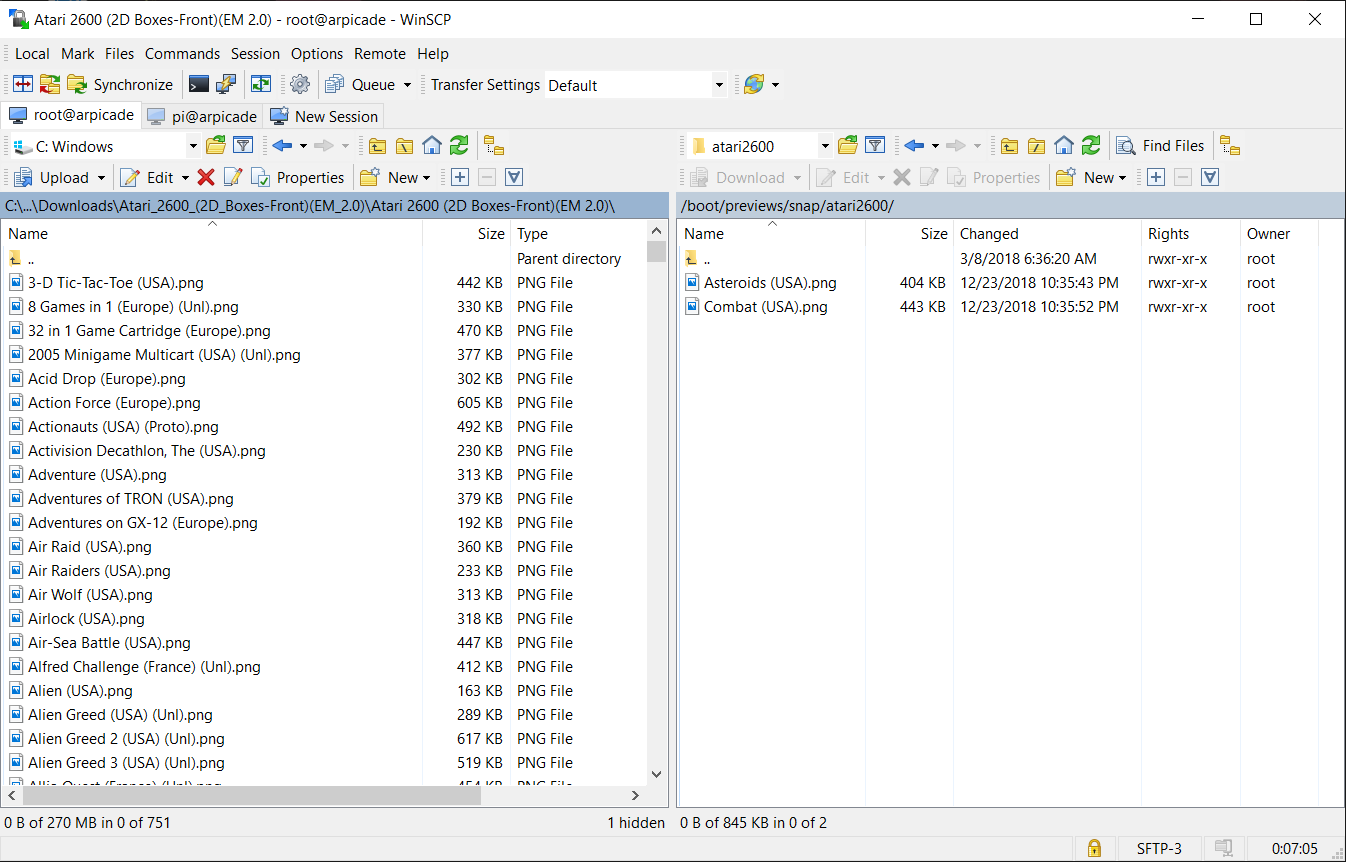Toggle local directory tree panel icon

[494, 146]
